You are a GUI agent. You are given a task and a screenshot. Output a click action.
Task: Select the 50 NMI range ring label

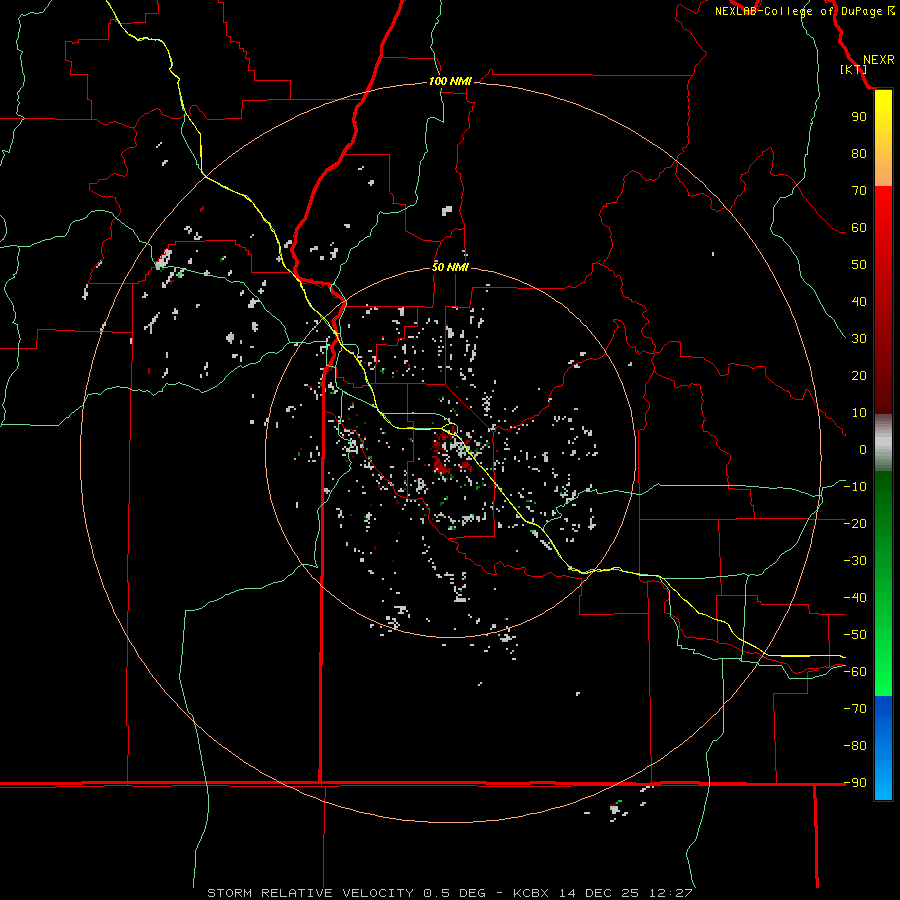coord(450,267)
